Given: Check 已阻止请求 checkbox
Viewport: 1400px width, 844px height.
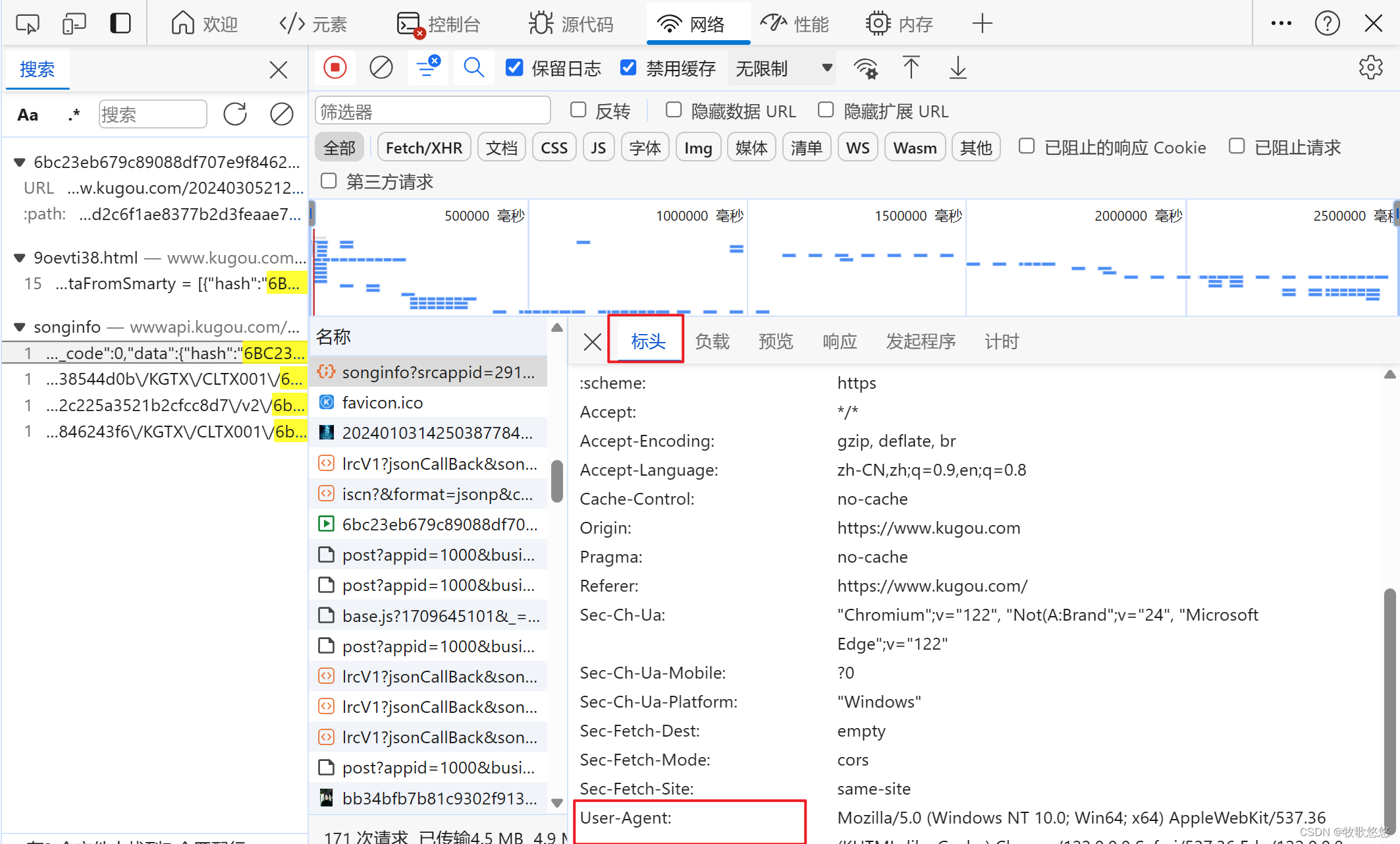Looking at the screenshot, I should (x=1237, y=146).
